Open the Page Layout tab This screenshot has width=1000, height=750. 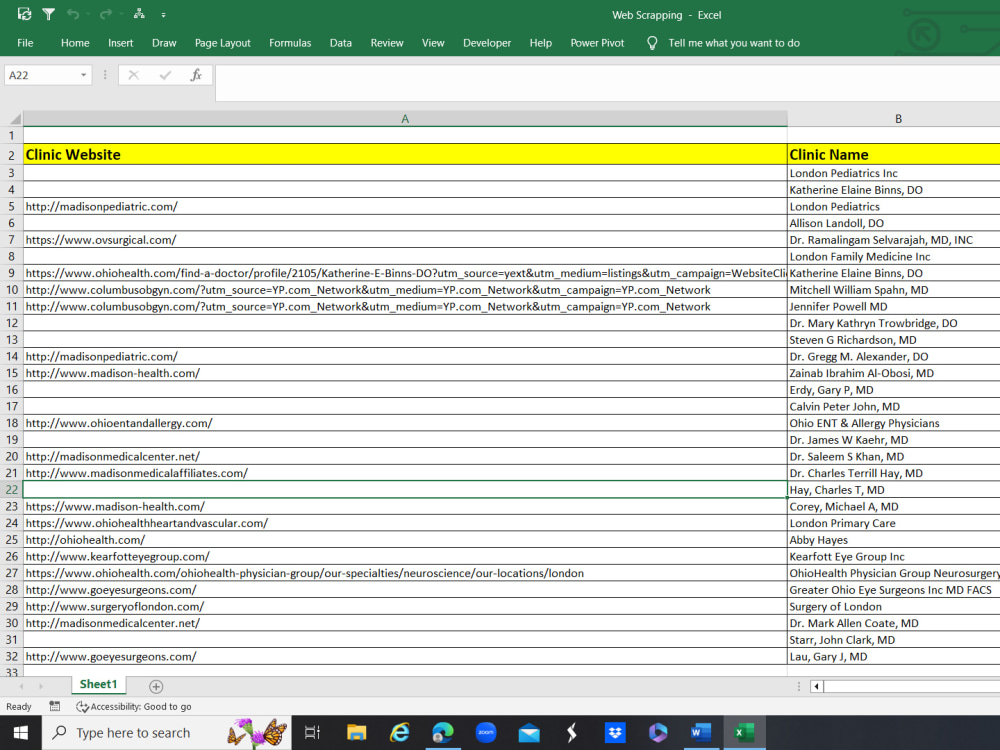[223, 43]
